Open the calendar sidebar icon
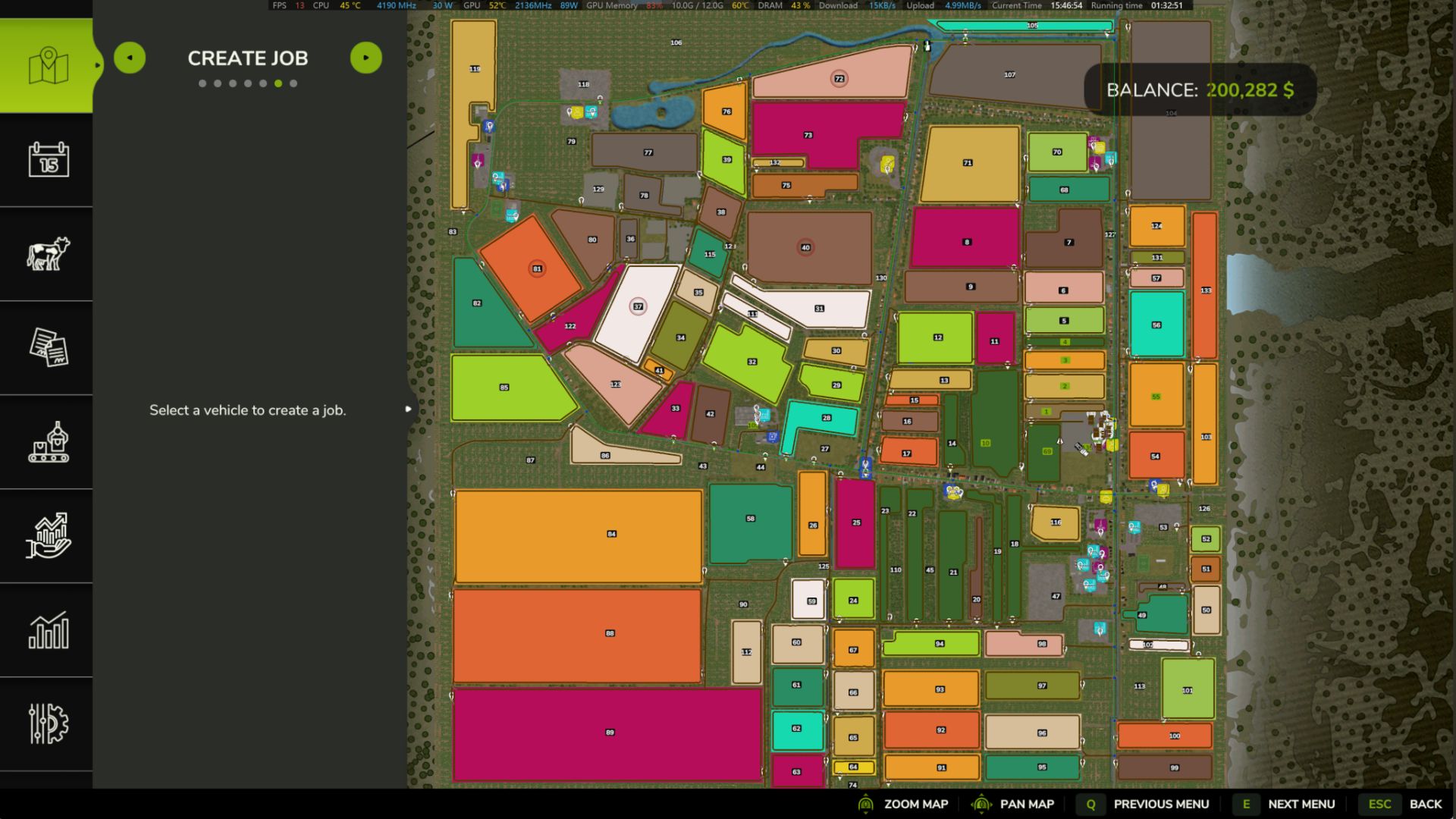 [x=48, y=159]
